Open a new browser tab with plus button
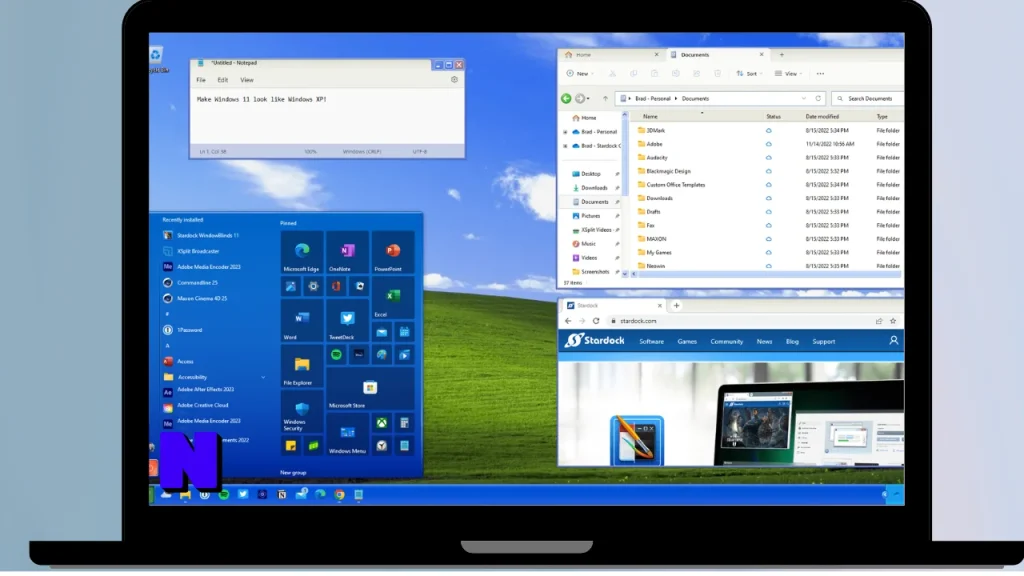The image size is (1024, 576). 676,306
